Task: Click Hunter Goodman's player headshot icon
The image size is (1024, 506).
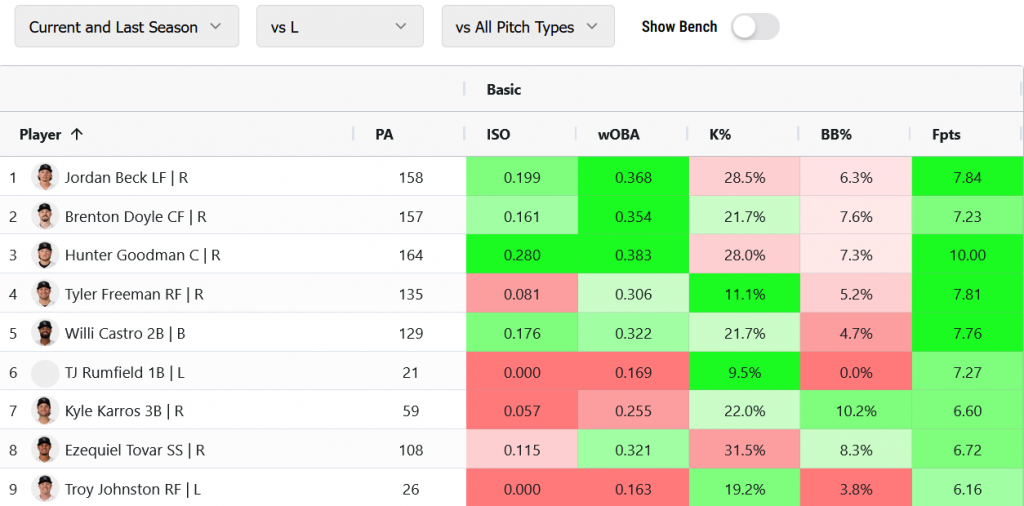Action: [45, 255]
